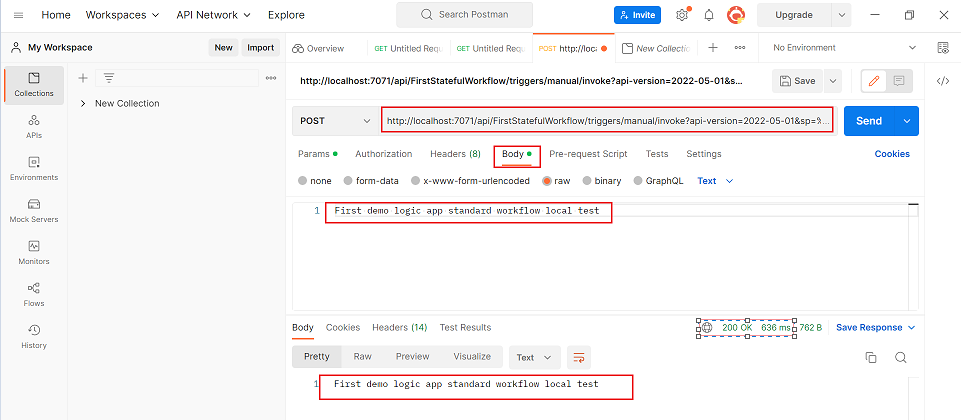The width and height of the screenshot is (961, 420).
Task: Switch to request Headers (8) tab
Action: [x=455, y=154]
